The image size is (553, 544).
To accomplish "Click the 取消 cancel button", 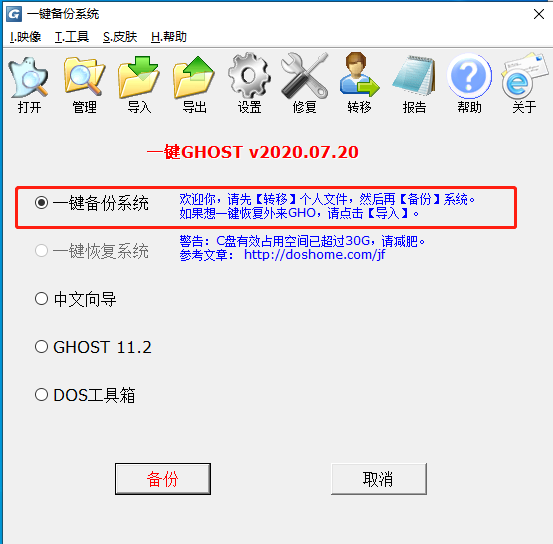I will [x=379, y=479].
